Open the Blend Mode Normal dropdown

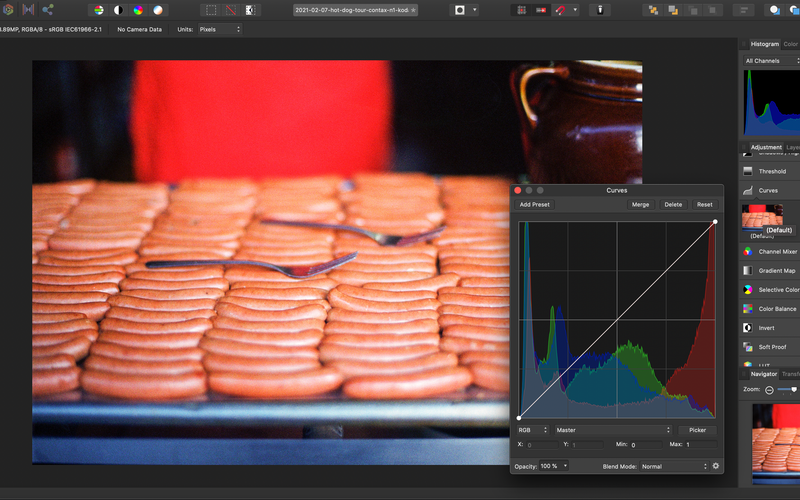[674, 466]
